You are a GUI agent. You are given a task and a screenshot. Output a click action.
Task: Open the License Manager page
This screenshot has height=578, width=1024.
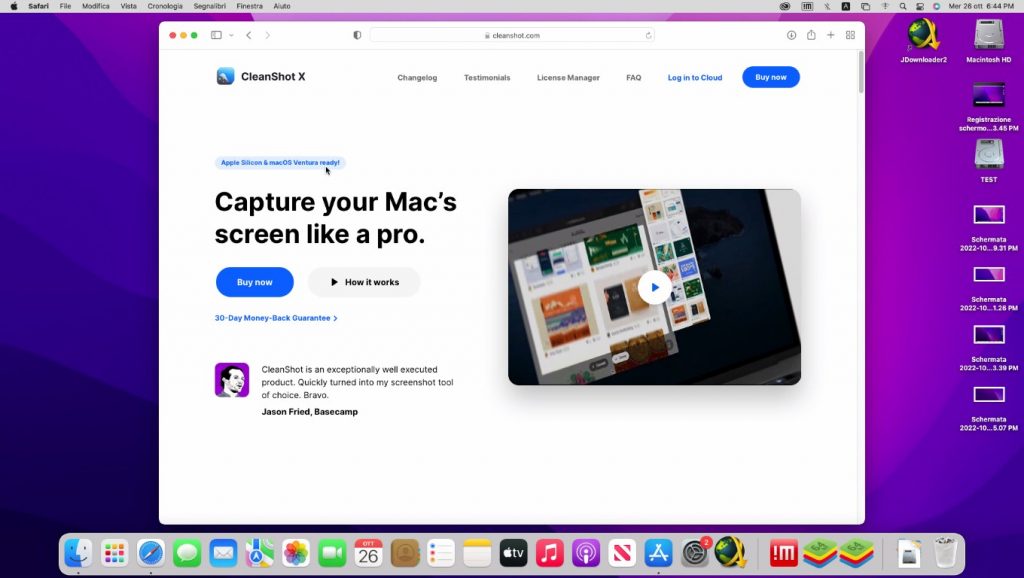click(568, 78)
